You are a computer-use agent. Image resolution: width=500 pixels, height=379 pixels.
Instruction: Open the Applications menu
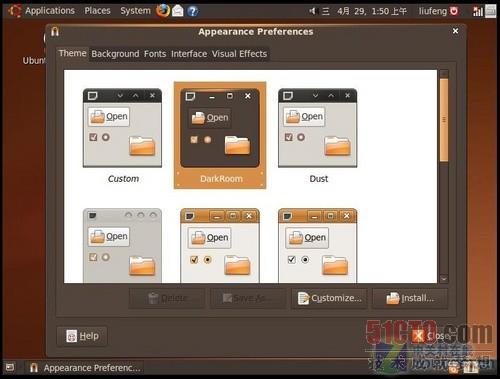(50, 11)
